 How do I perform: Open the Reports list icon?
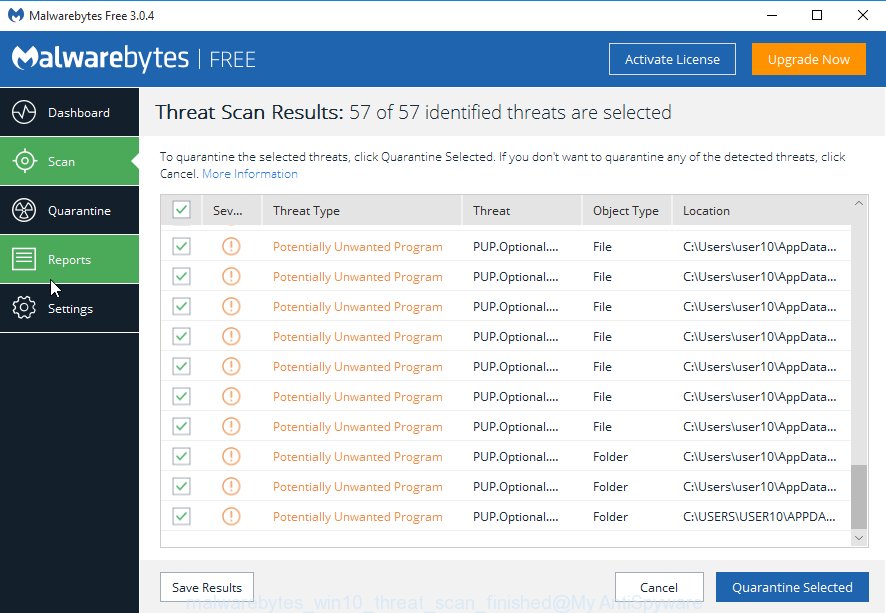pyautogui.click(x=24, y=259)
